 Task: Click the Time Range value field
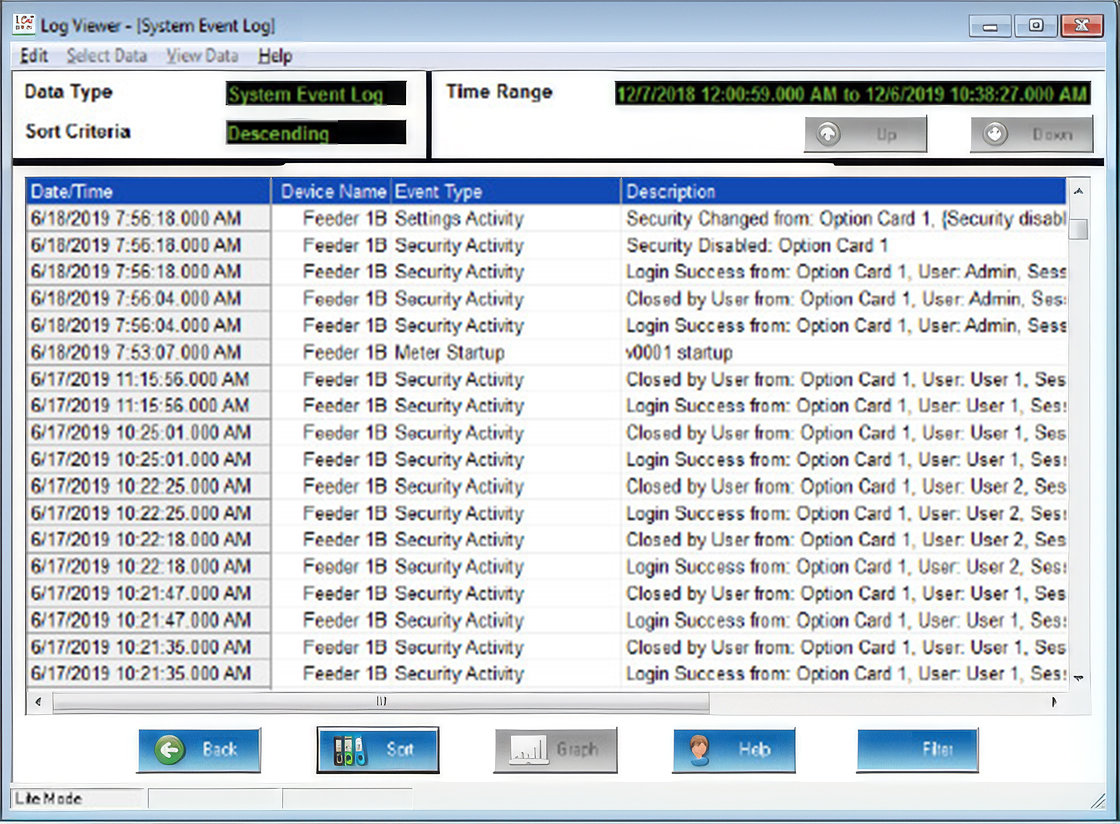(x=852, y=94)
